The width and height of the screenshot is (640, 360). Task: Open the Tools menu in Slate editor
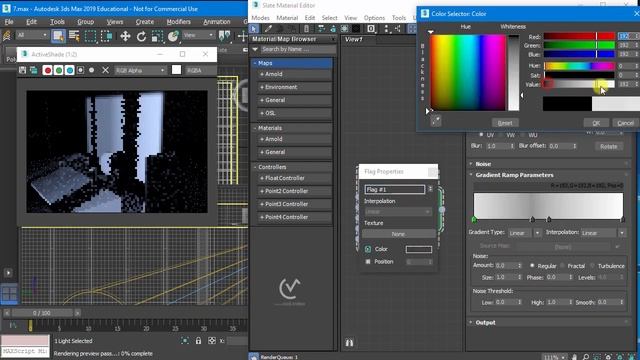(x=399, y=18)
